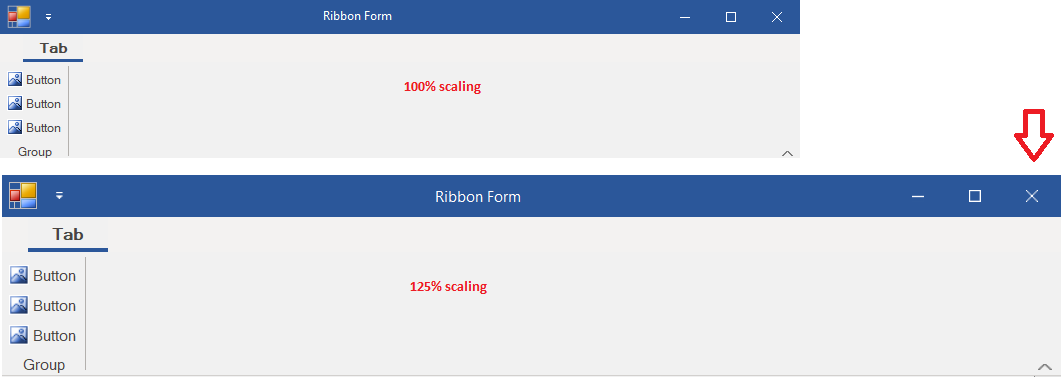Viewport: 1062px width, 377px height.
Task: Collapse the ribbon in the 125% scaling form
Action: 1044,367
